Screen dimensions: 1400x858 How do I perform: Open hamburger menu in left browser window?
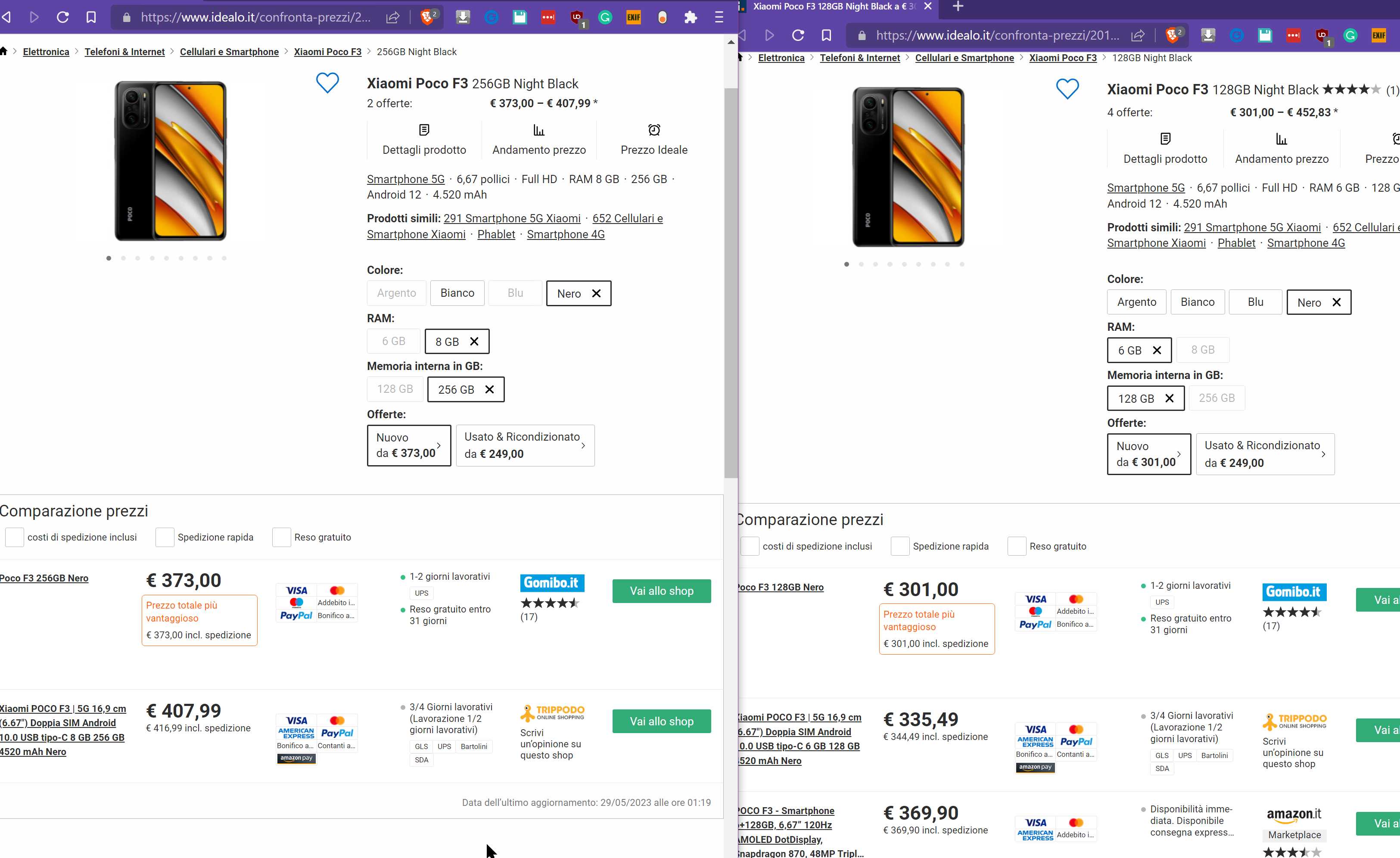coord(719,17)
